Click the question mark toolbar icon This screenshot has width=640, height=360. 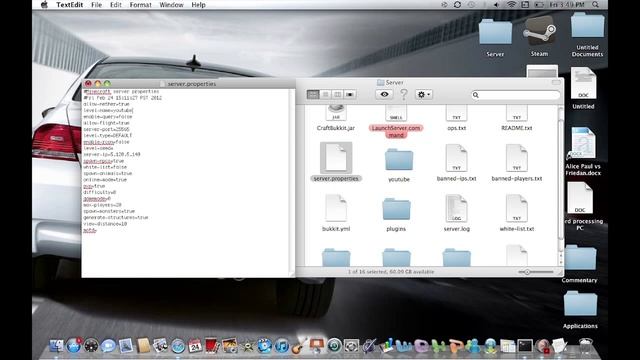404,94
